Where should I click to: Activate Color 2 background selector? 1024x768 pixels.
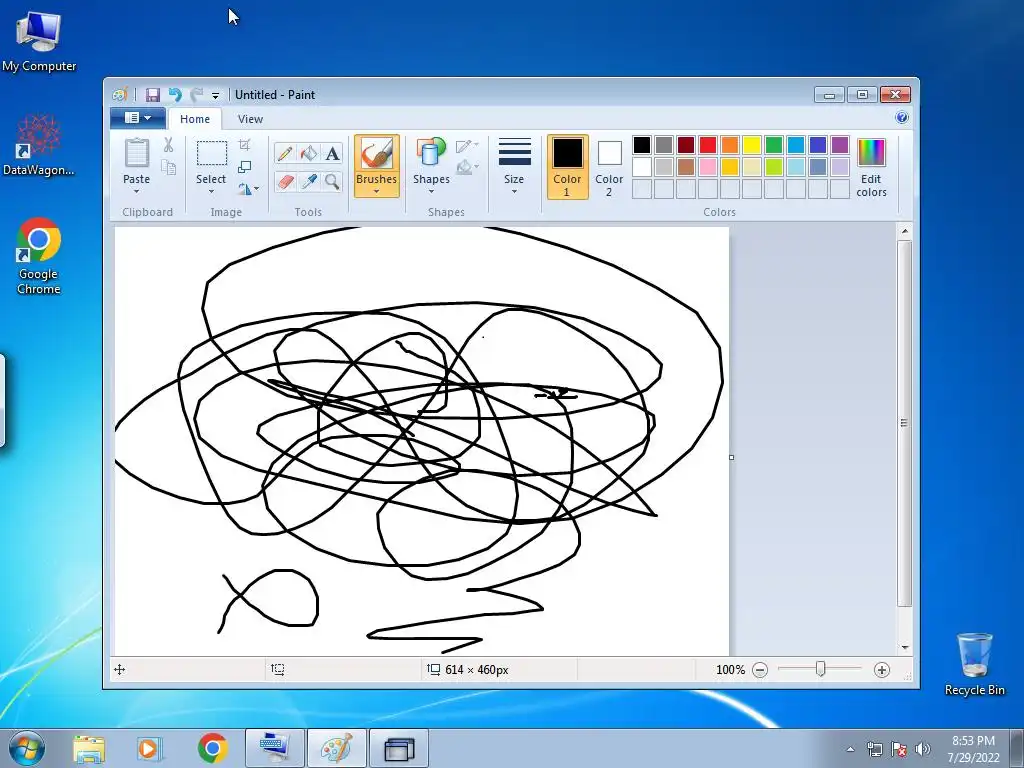(x=609, y=167)
